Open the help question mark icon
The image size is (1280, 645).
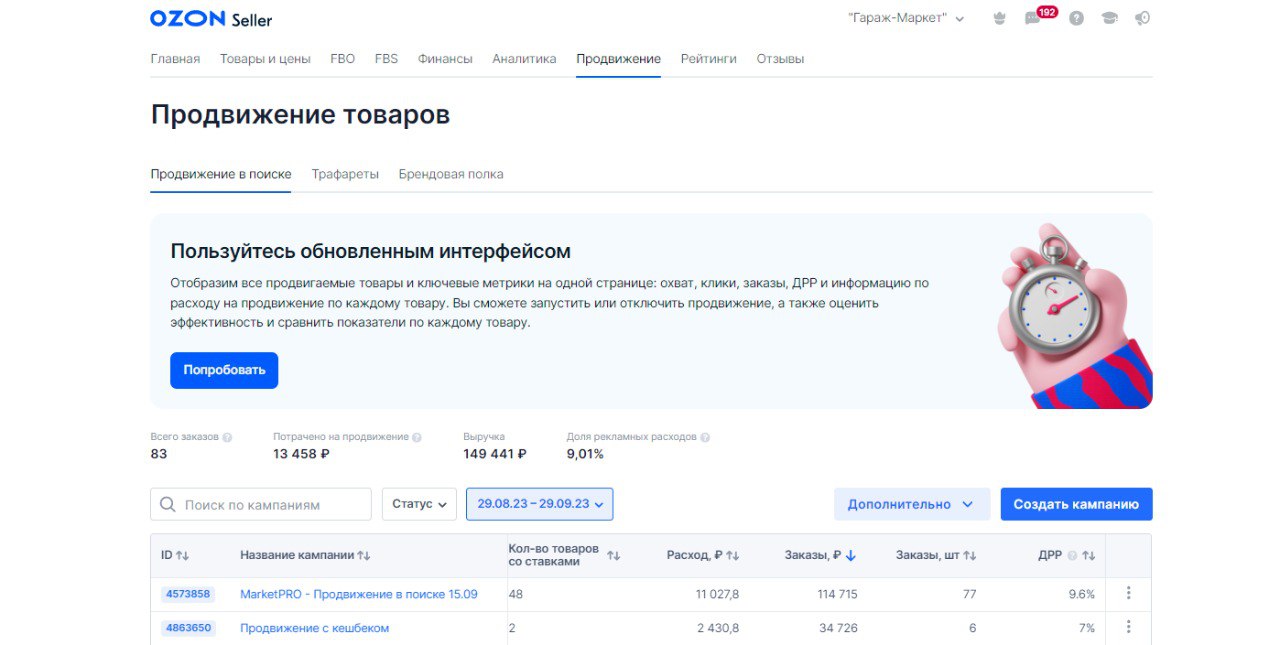(x=1076, y=18)
